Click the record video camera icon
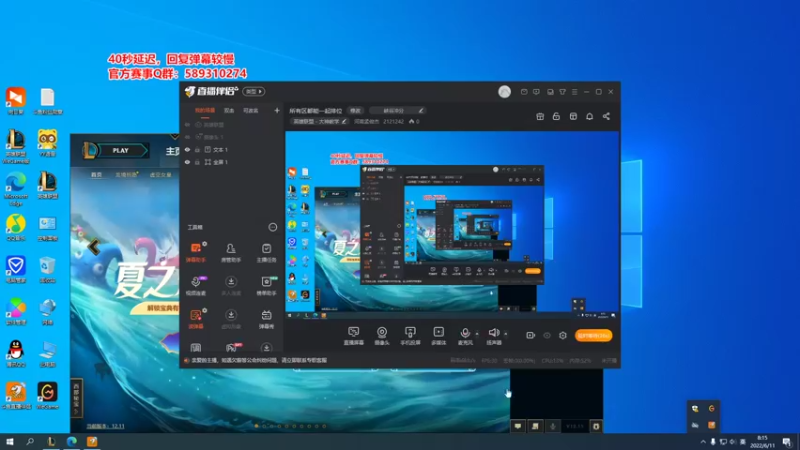 coord(531,335)
